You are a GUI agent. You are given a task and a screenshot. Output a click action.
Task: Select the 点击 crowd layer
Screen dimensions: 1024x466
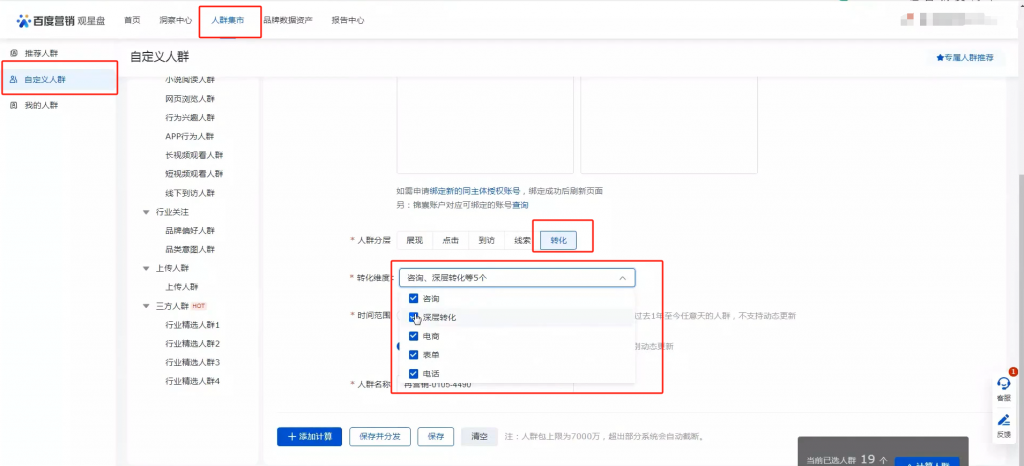coord(451,240)
